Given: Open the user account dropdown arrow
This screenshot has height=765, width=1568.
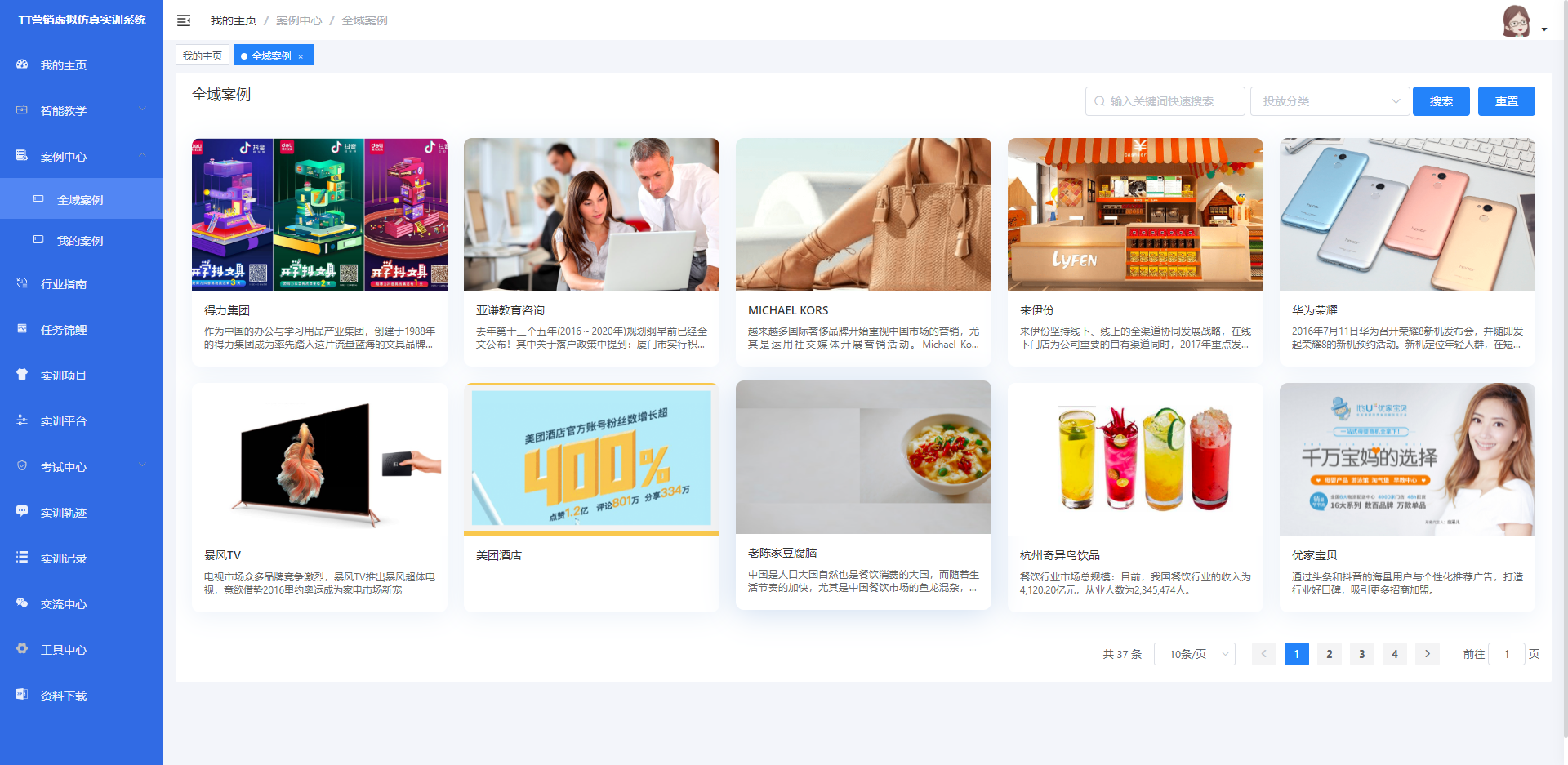Looking at the screenshot, I should pyautogui.click(x=1544, y=29).
